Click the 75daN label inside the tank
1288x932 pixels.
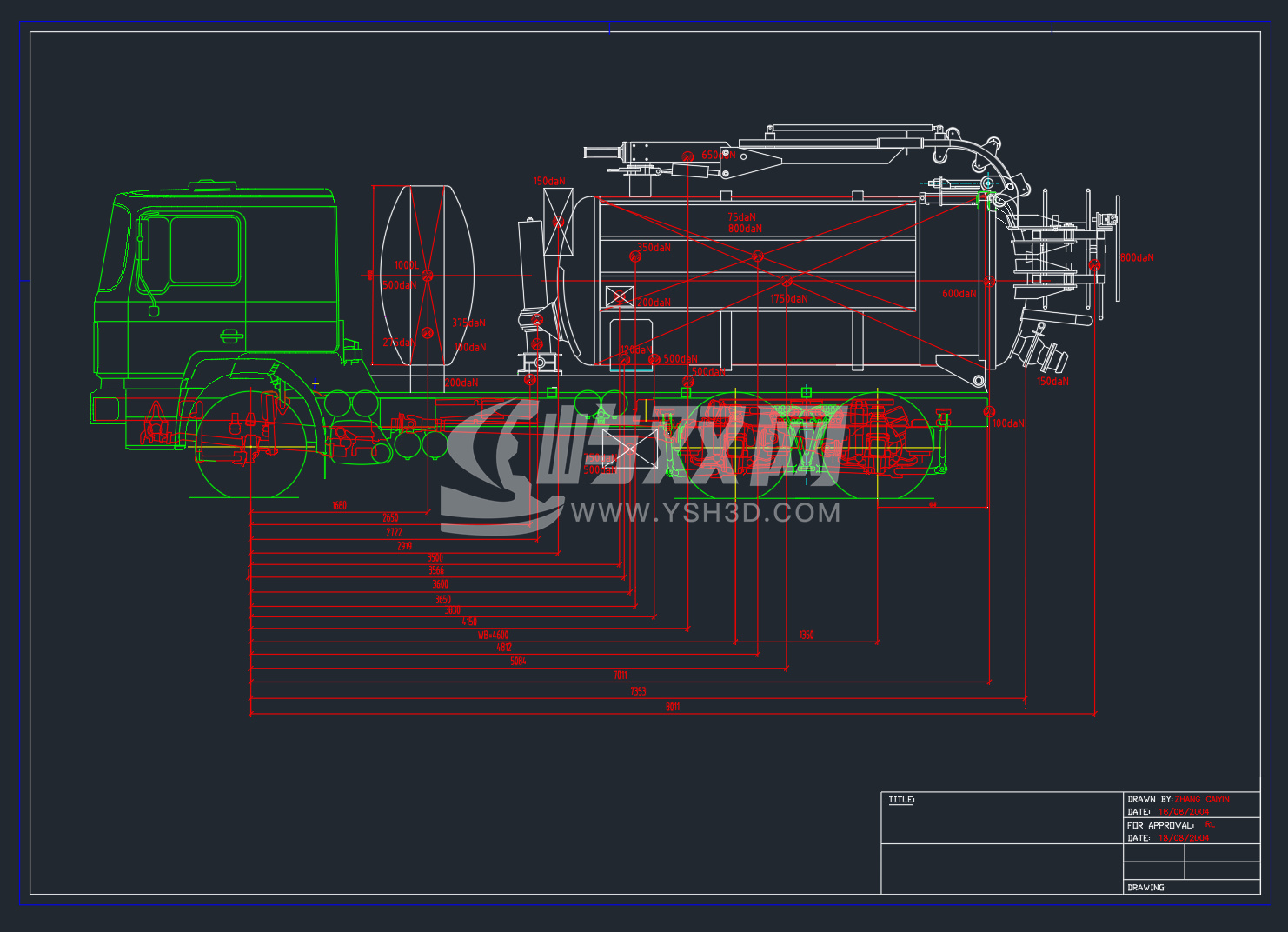(741, 217)
